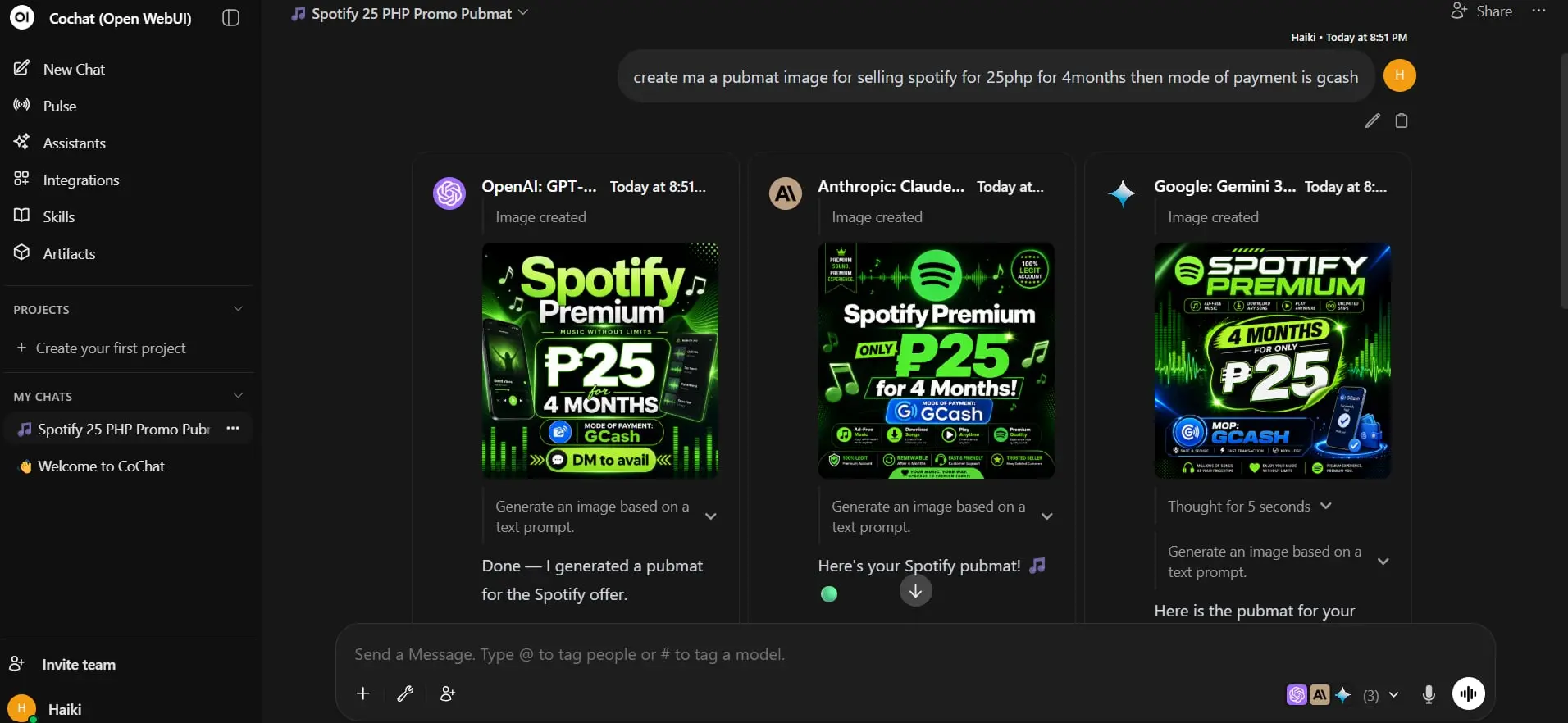This screenshot has height=723, width=1568.
Task: Expand the chat title dropdown
Action: point(523,13)
